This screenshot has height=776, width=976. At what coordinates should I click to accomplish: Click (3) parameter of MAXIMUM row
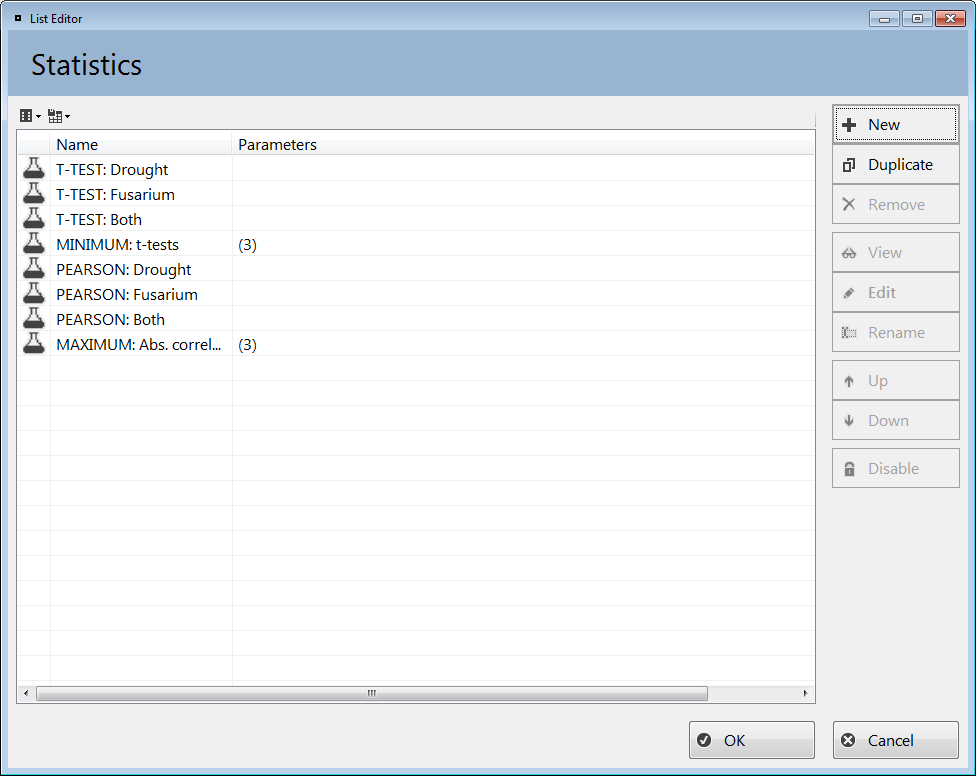pyautogui.click(x=247, y=345)
